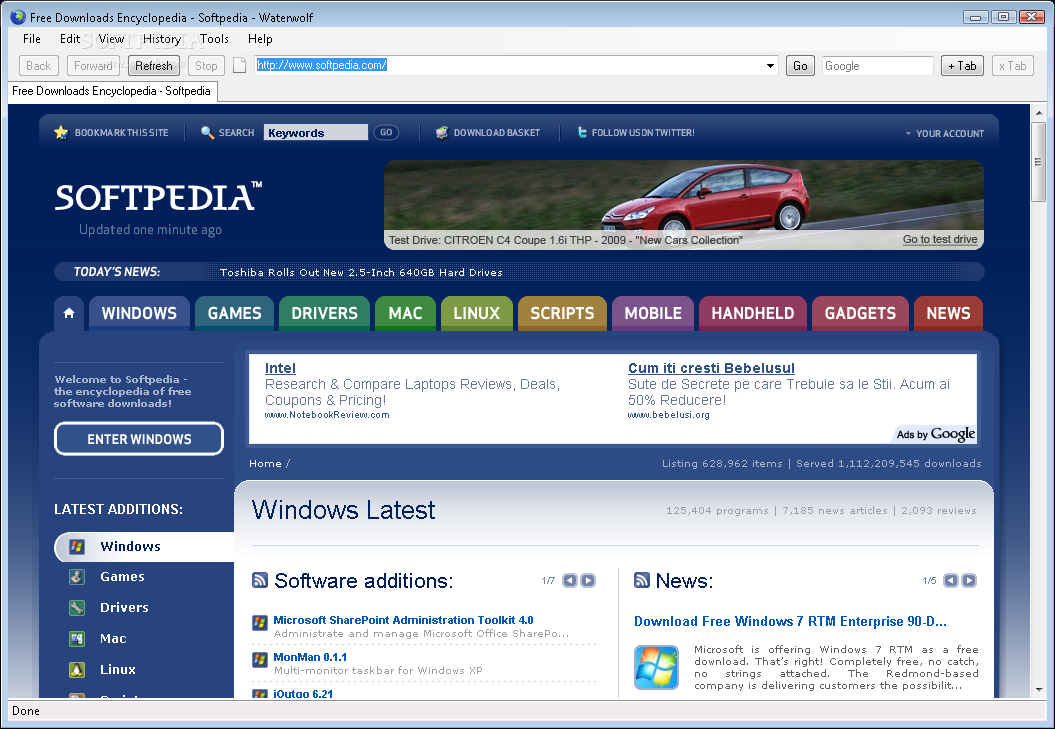Open the GADGETS category tab
This screenshot has height=729, width=1055.
(860, 313)
